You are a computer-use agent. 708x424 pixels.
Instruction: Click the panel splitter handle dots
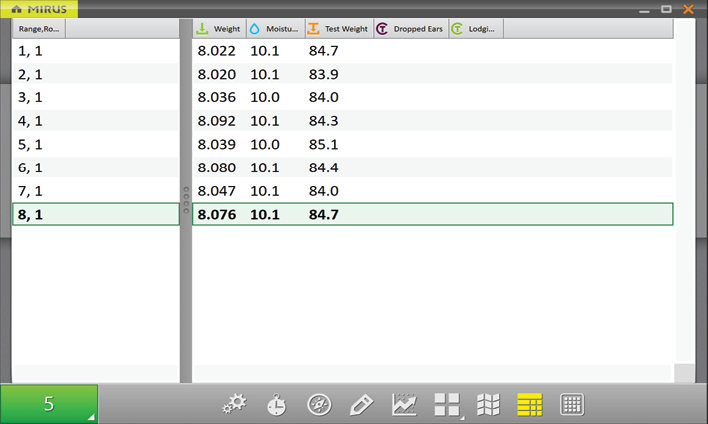pos(185,200)
